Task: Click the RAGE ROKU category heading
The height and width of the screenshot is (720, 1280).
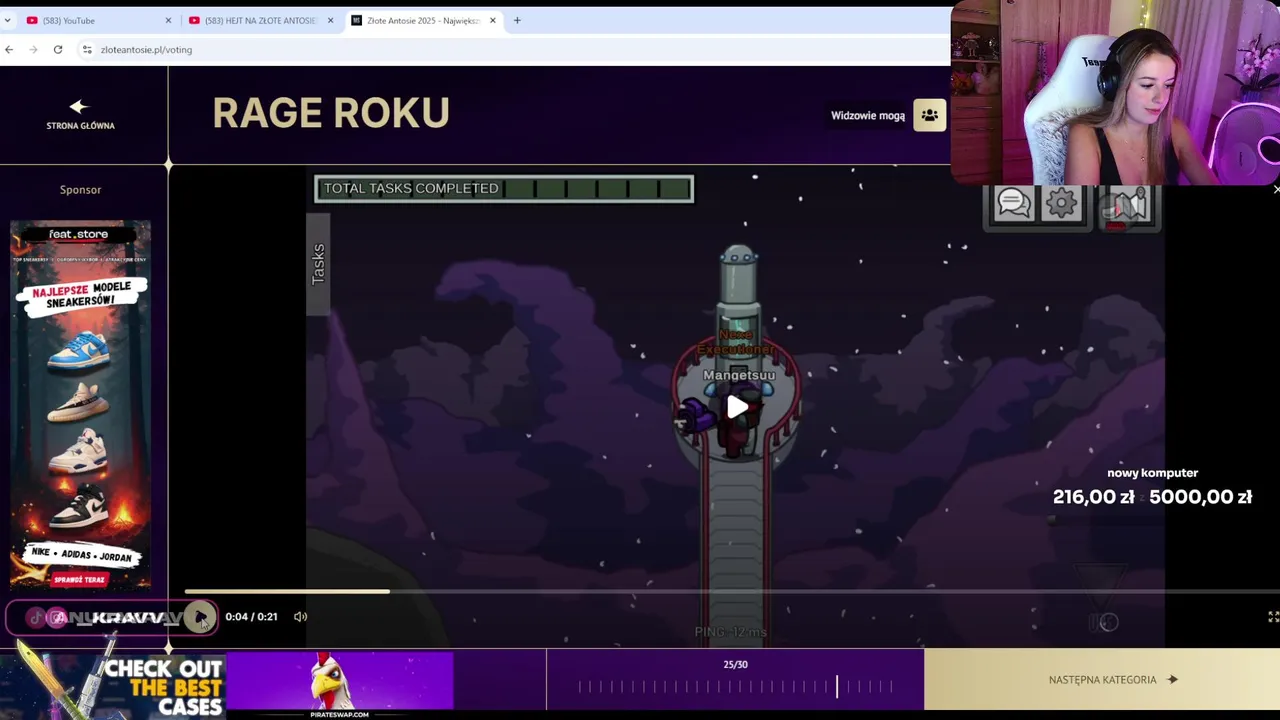Action: tap(331, 113)
